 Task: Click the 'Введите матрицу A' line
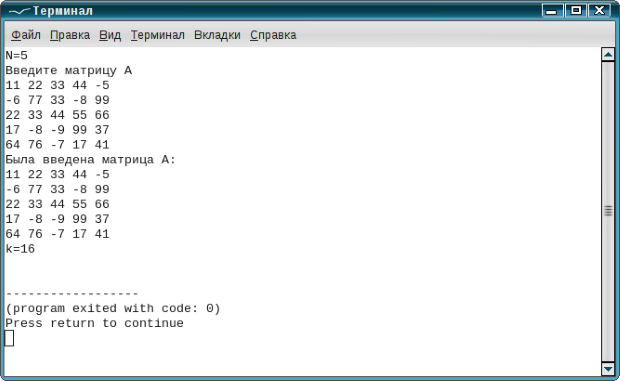point(69,70)
